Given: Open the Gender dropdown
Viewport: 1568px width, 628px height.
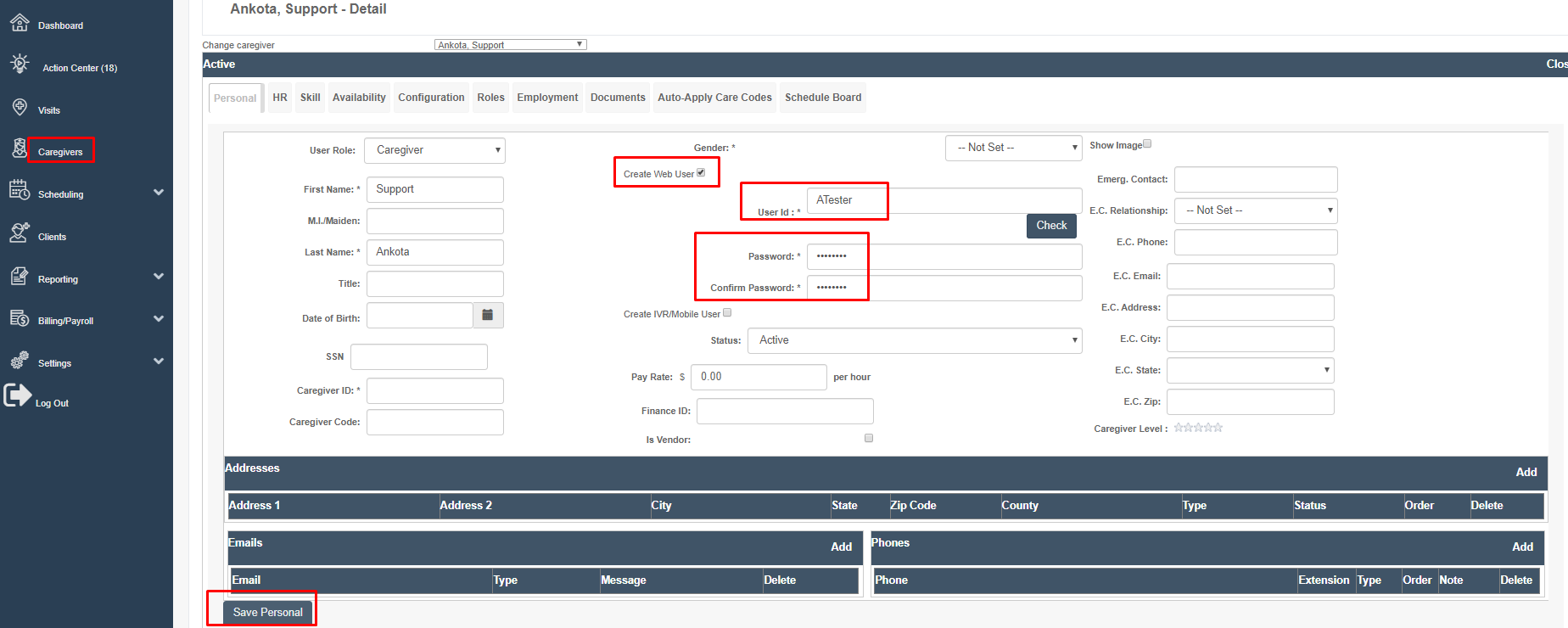Looking at the screenshot, I should click(1014, 148).
